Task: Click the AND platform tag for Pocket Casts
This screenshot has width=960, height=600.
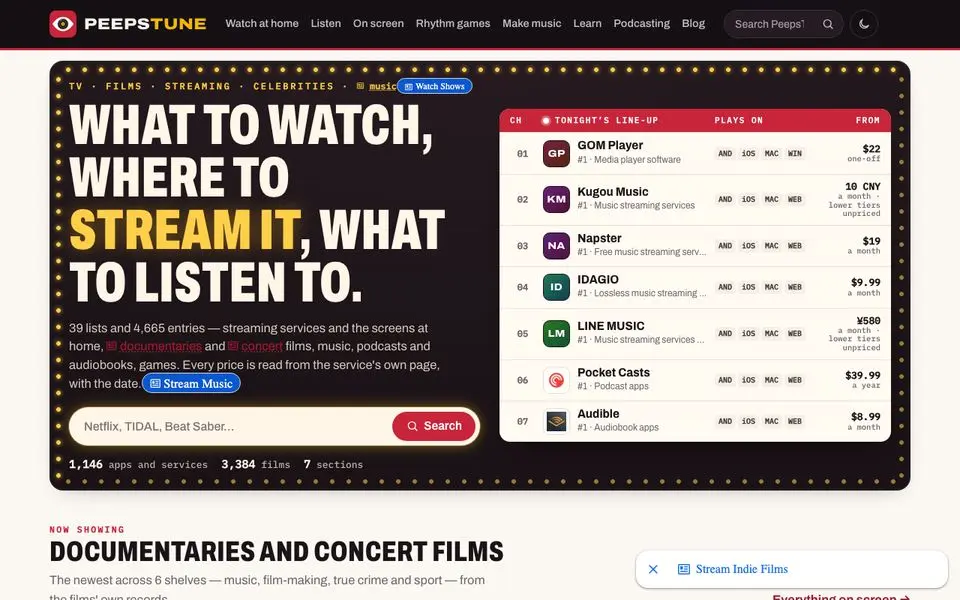Action: point(725,380)
